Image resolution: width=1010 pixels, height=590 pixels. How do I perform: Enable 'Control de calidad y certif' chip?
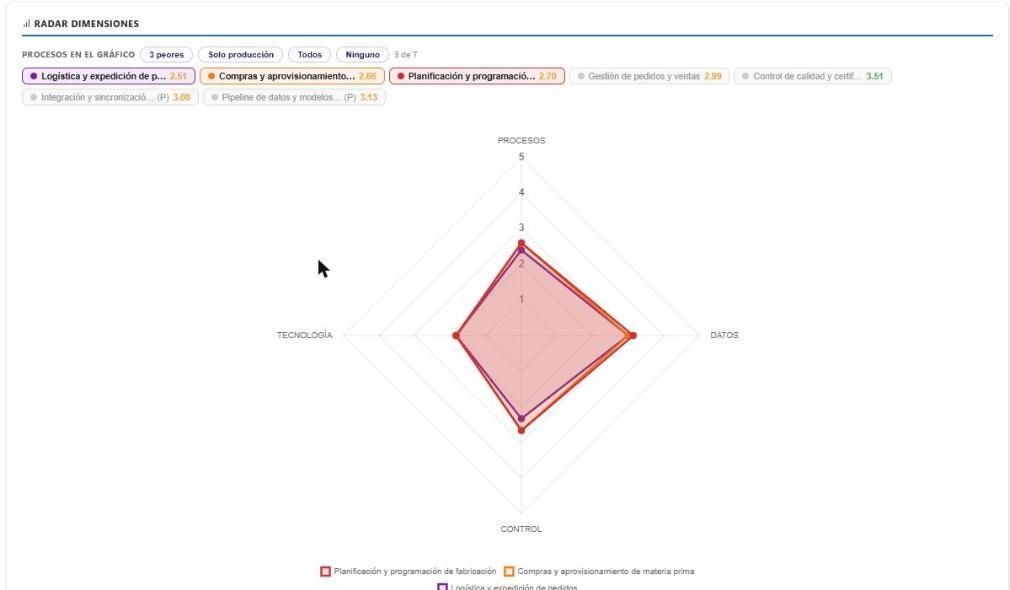coord(813,76)
